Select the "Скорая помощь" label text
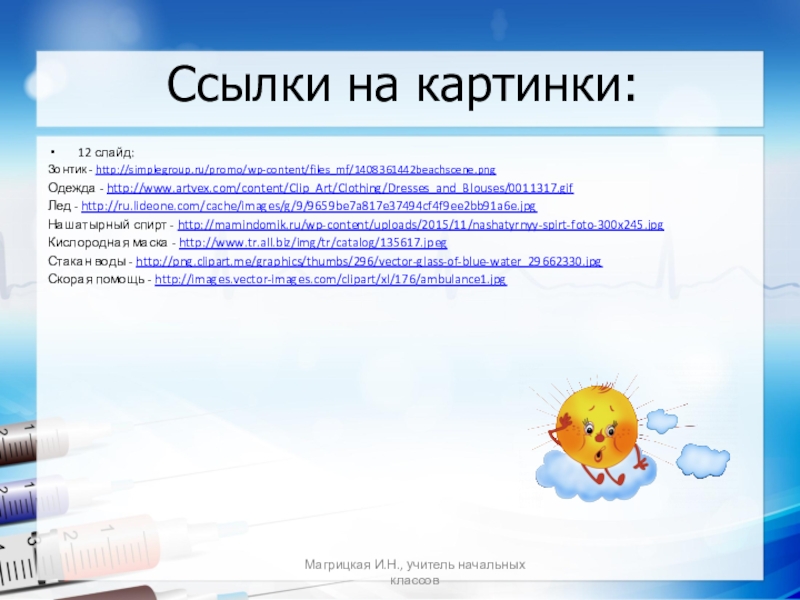 point(96,280)
